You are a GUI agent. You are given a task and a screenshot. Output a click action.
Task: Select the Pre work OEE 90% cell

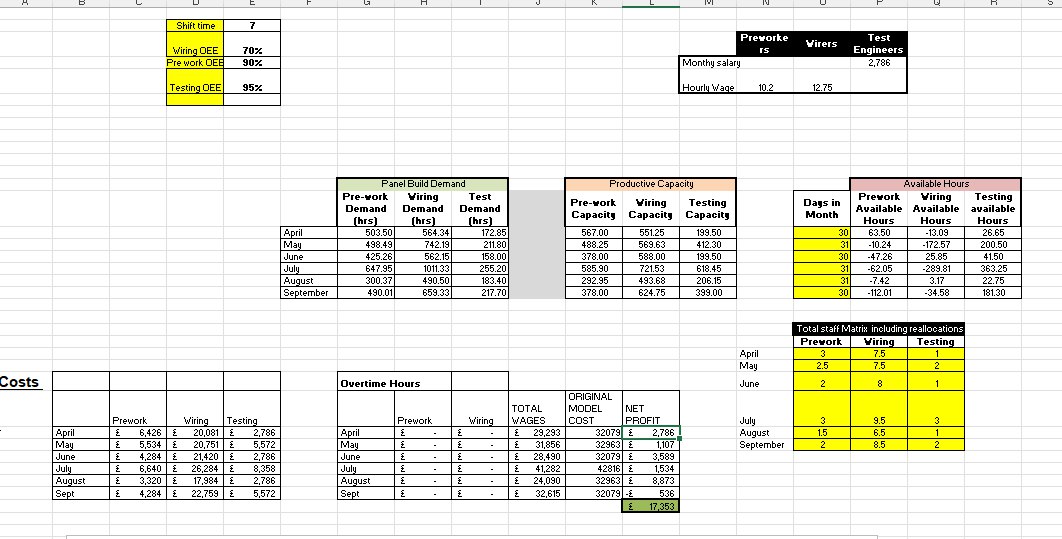click(x=252, y=62)
